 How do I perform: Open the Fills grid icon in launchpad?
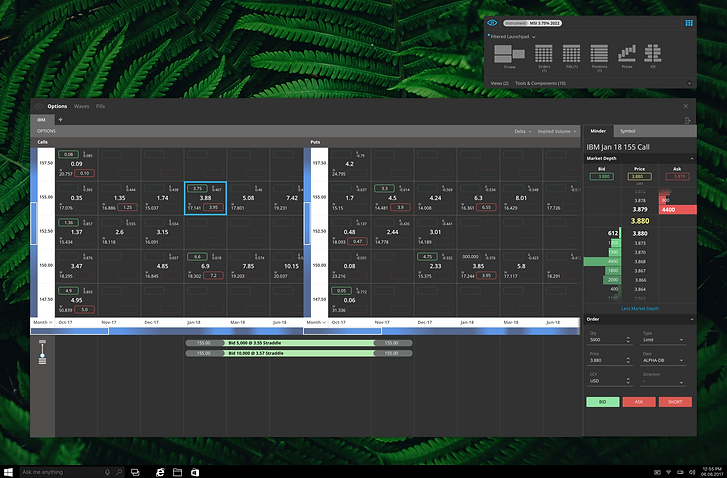pos(571,54)
